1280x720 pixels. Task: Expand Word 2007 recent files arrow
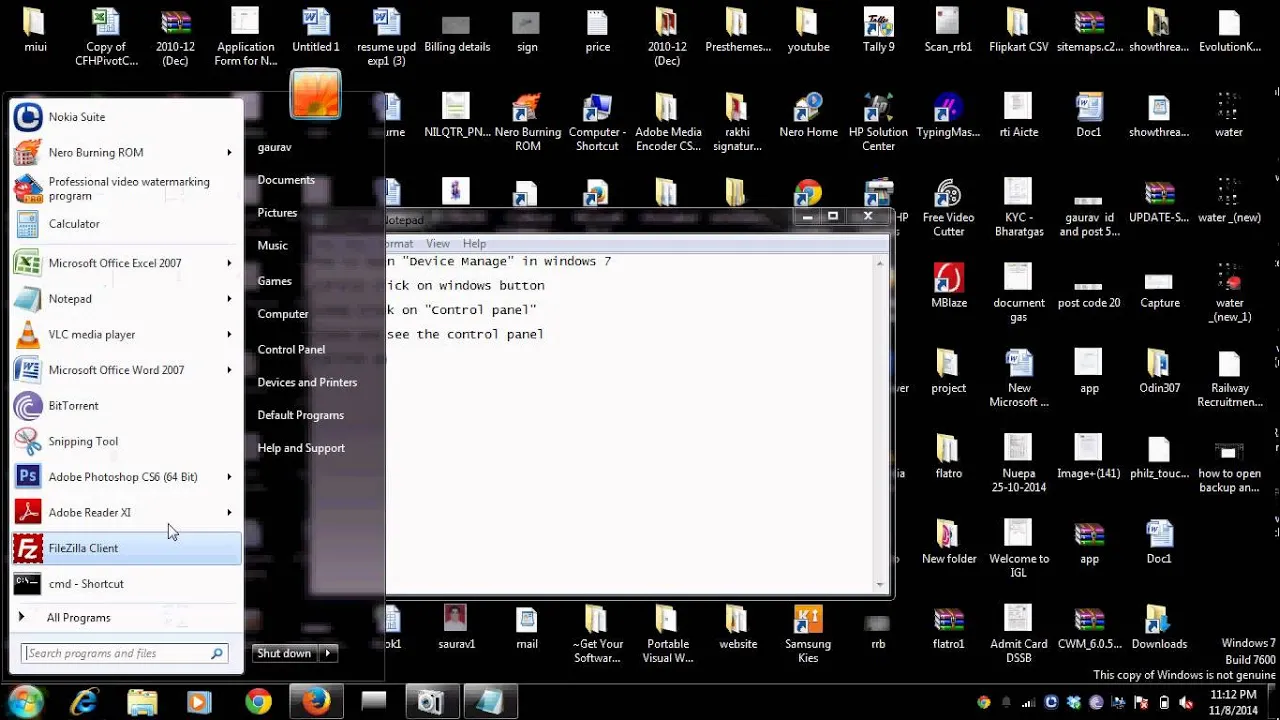tap(229, 370)
